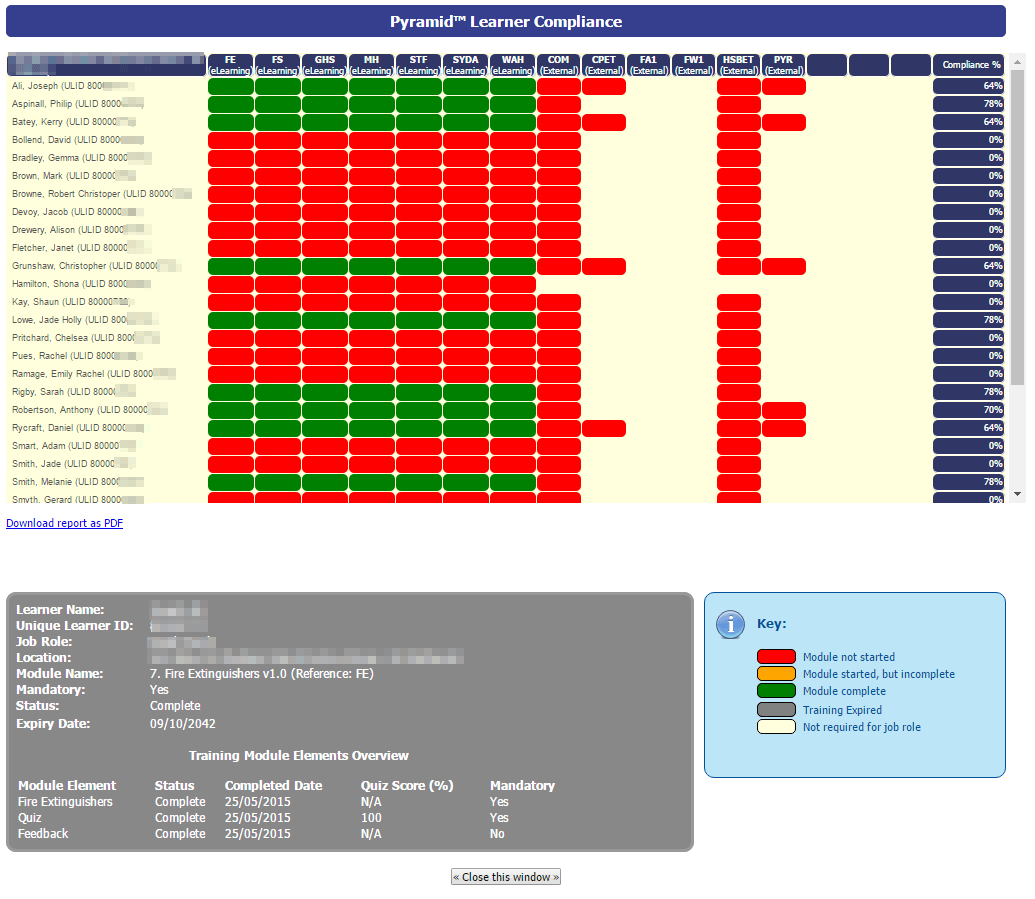This screenshot has height=899, width=1035.
Task: Select the MH eLearning column header
Action: coord(372,65)
